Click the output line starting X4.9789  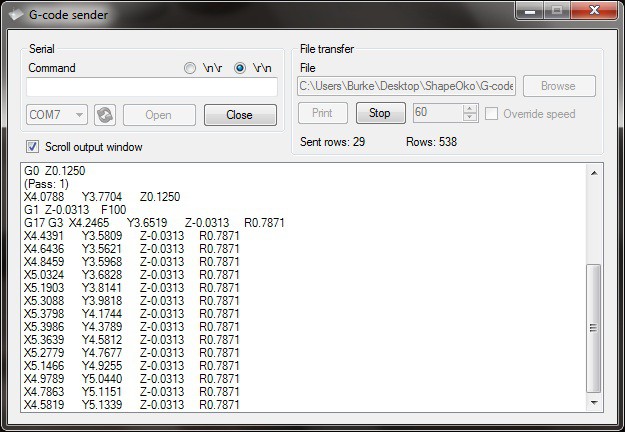[132, 379]
